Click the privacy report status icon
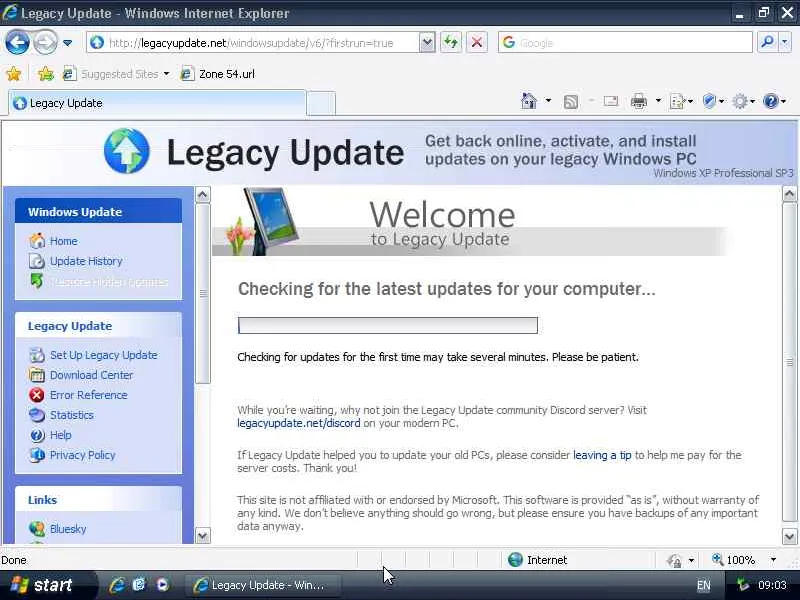800x600 pixels. click(674, 560)
